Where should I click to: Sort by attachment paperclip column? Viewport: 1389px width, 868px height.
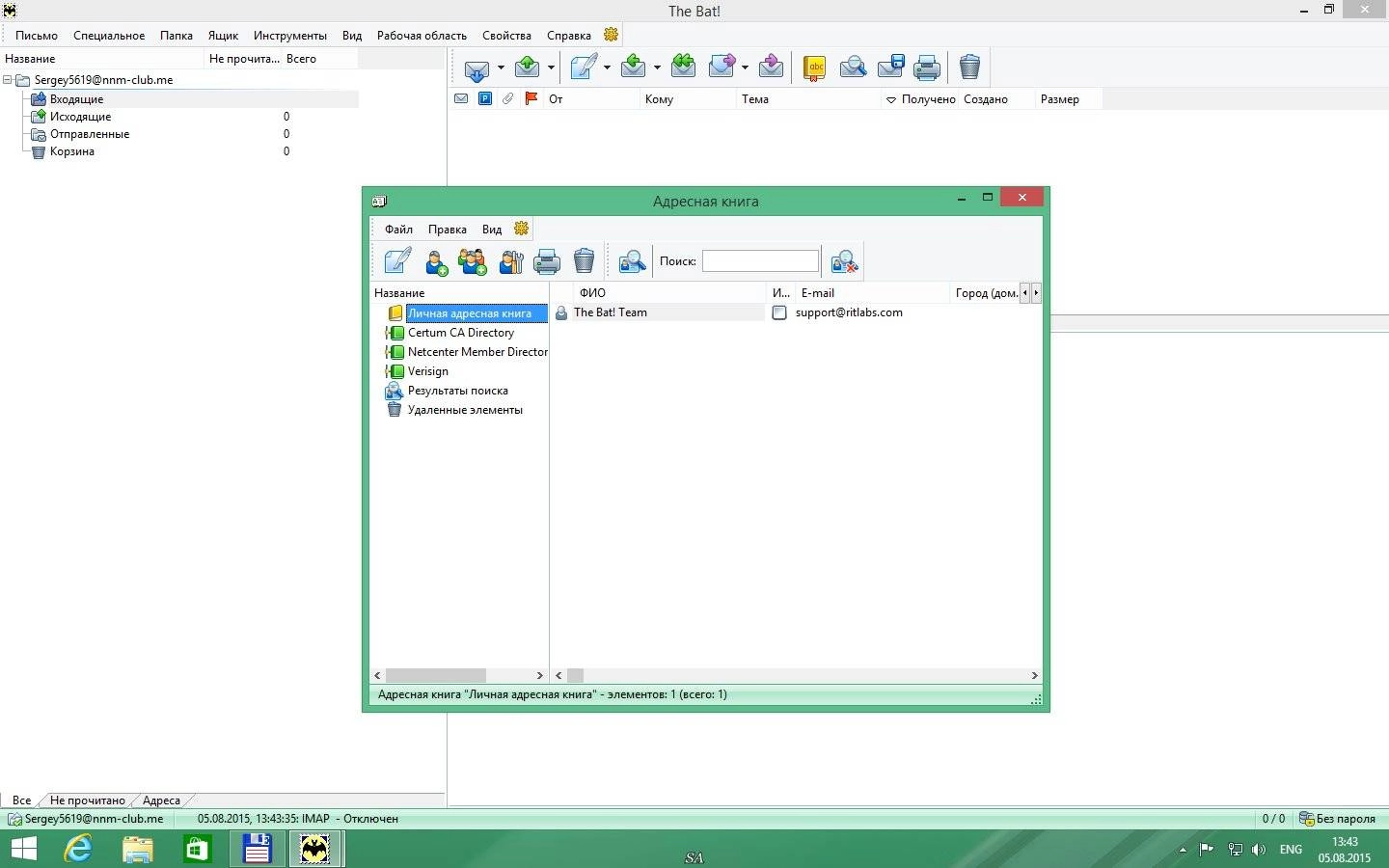point(508,98)
